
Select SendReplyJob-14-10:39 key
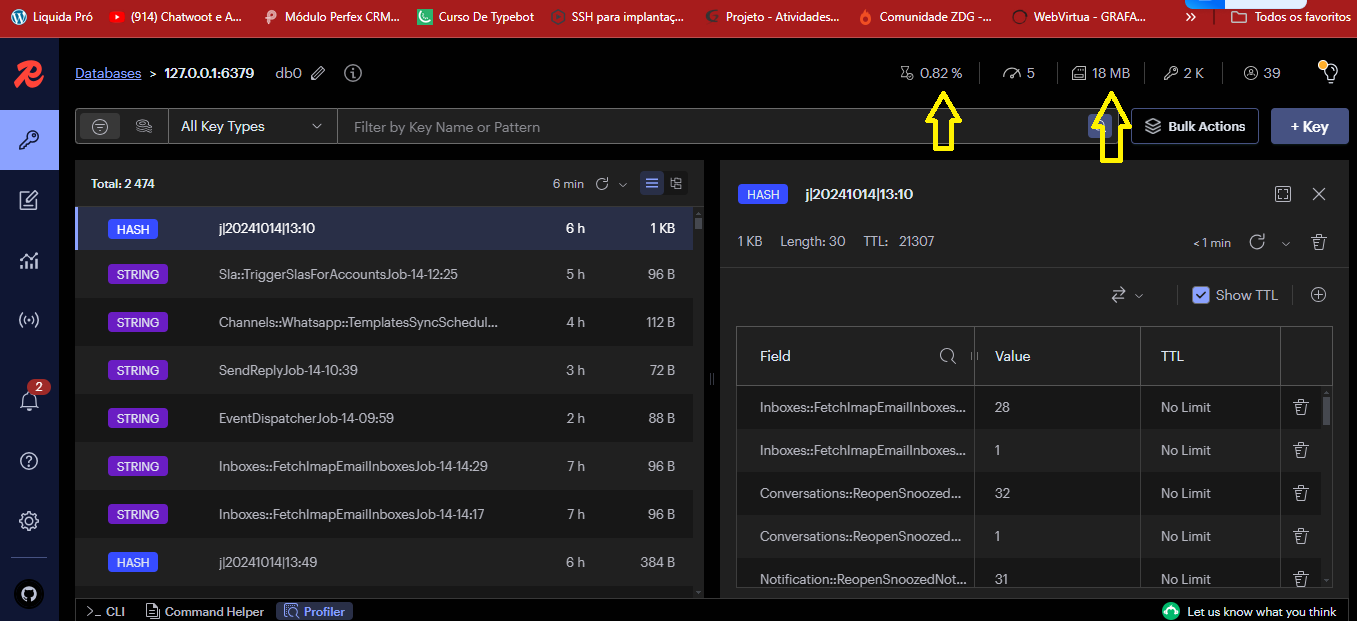384,370
